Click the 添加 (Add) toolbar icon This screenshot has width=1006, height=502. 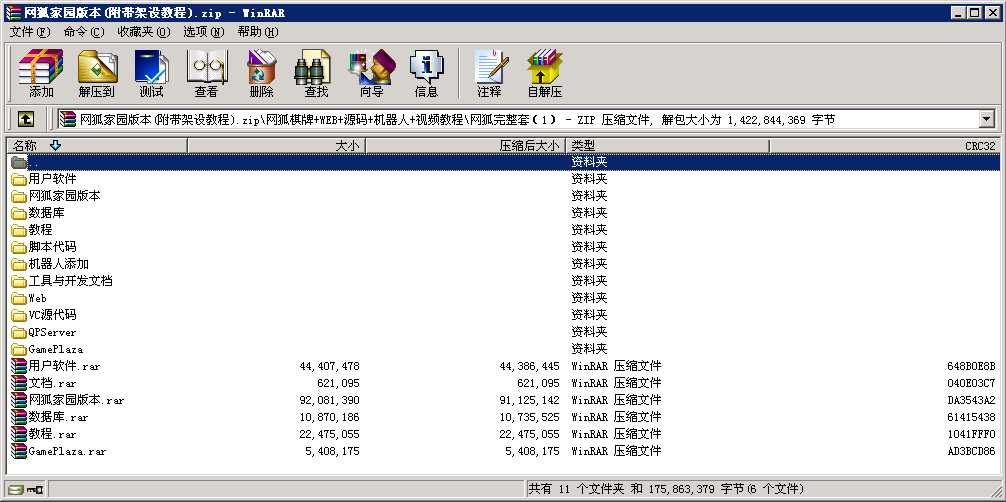41,66
